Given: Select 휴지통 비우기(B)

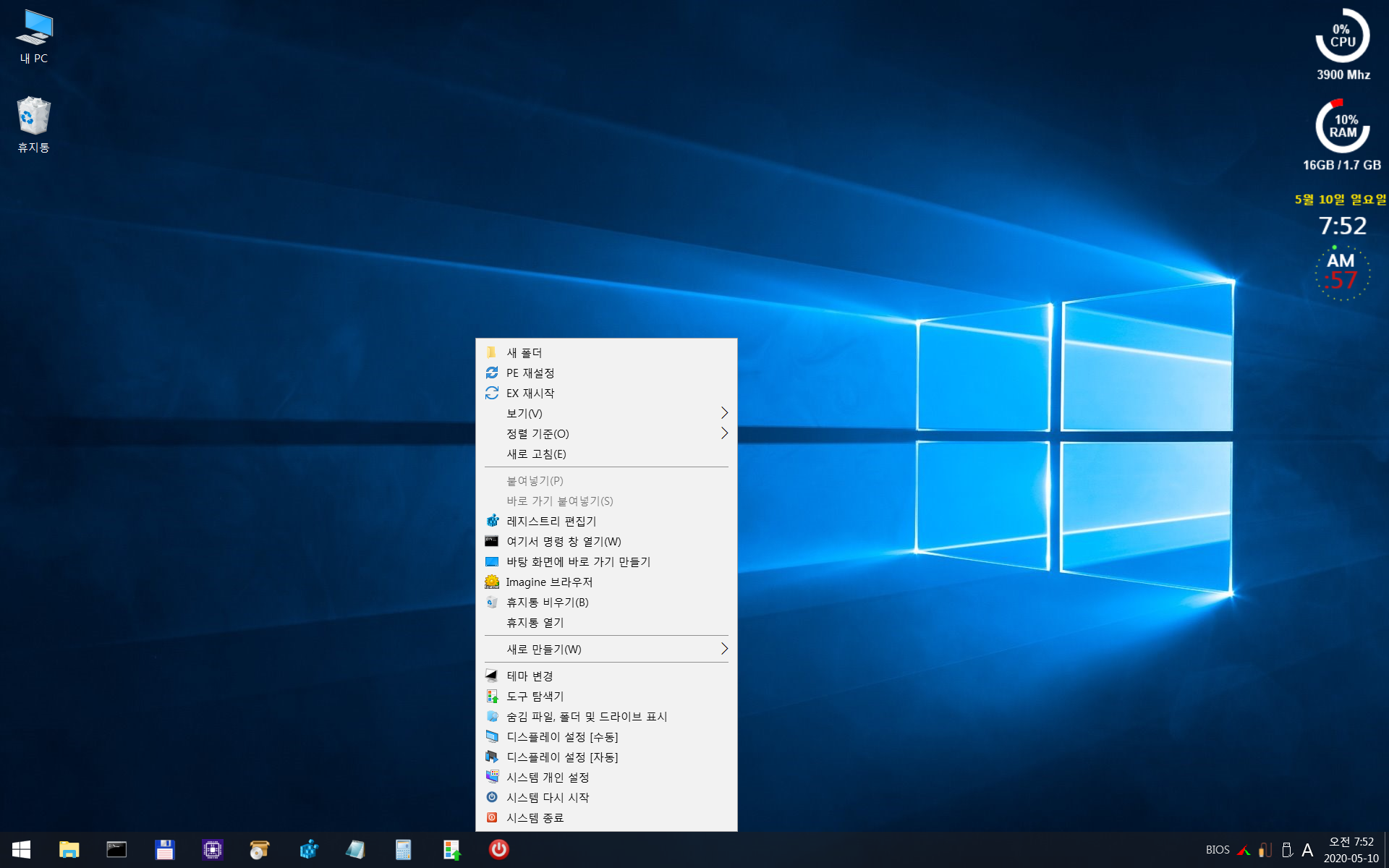Looking at the screenshot, I should (x=606, y=602).
